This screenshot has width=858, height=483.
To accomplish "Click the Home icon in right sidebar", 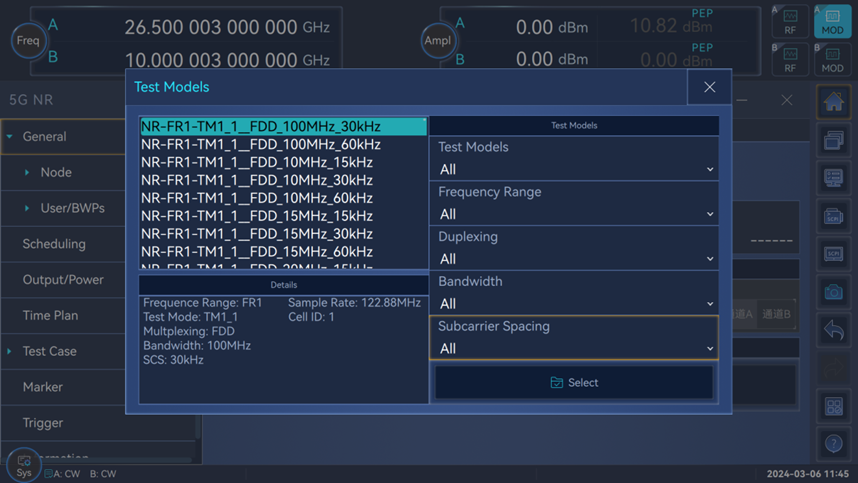I will click(x=833, y=101).
